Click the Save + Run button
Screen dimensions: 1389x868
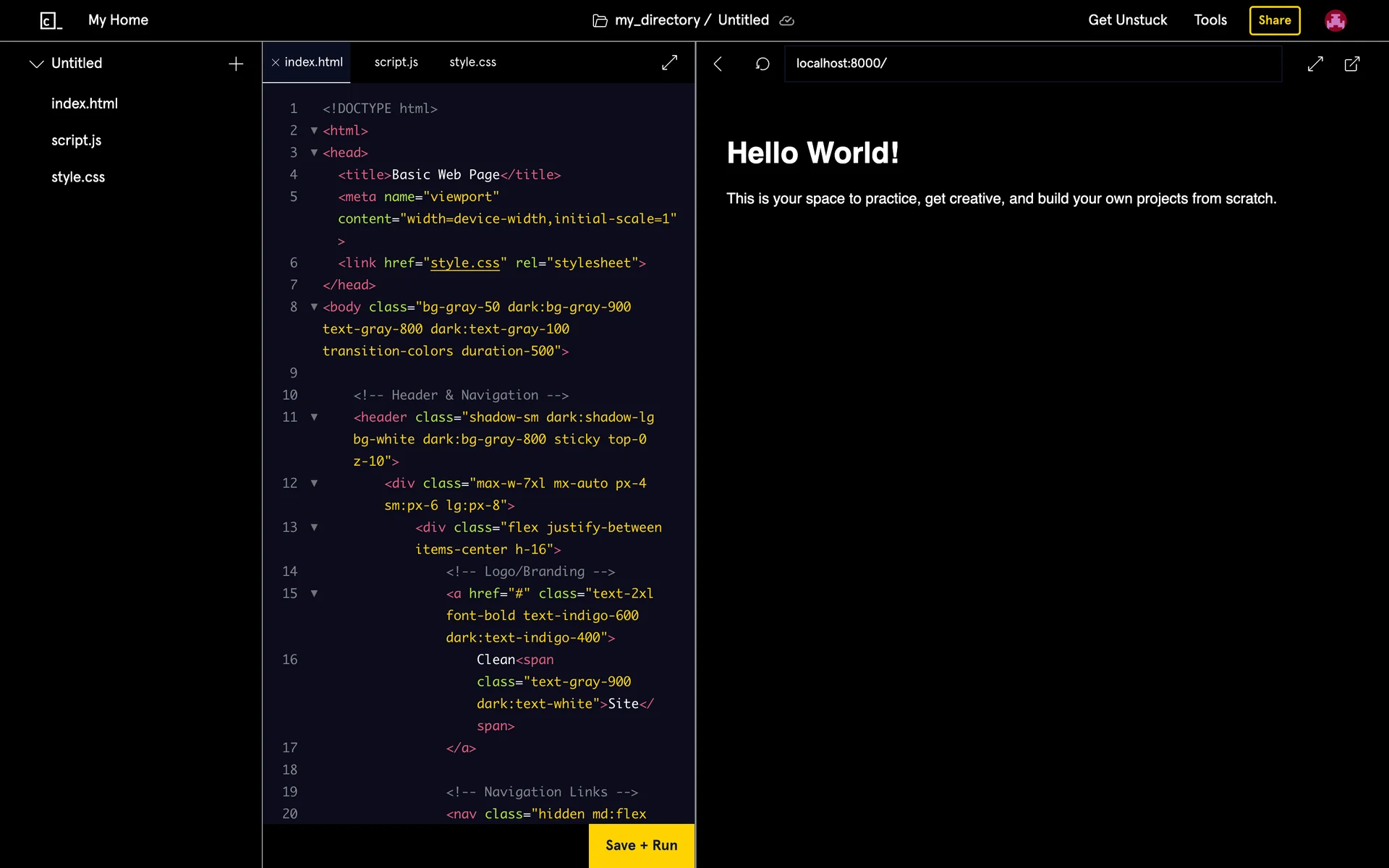tap(641, 845)
